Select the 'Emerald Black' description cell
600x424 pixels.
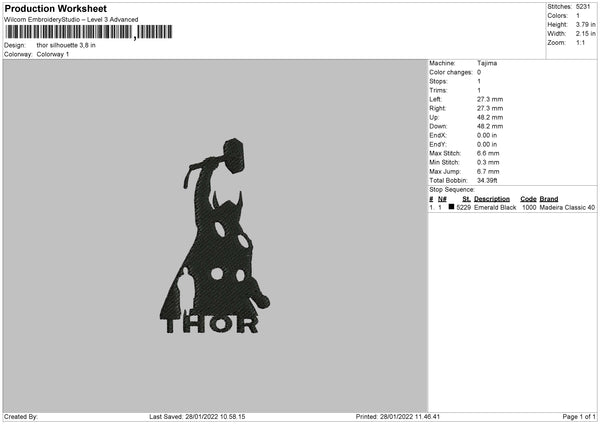pyautogui.click(x=495, y=207)
